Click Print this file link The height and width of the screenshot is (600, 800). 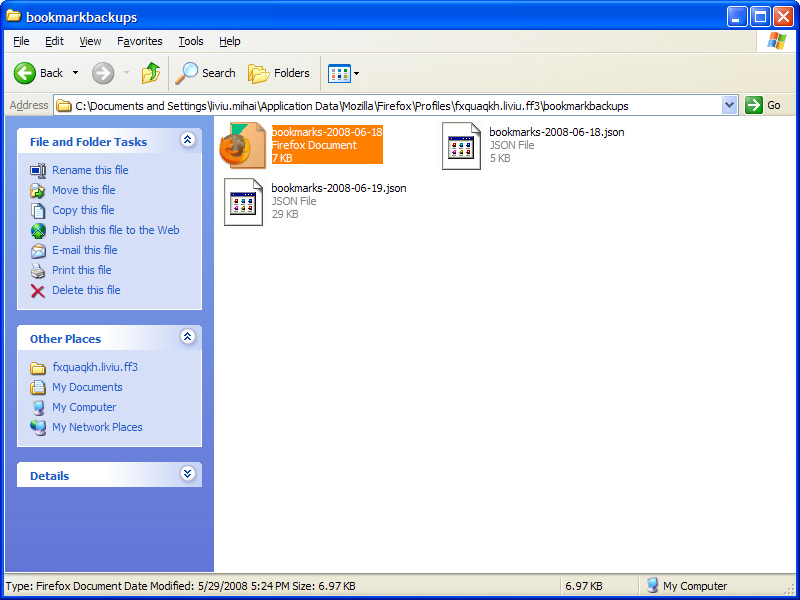click(82, 270)
